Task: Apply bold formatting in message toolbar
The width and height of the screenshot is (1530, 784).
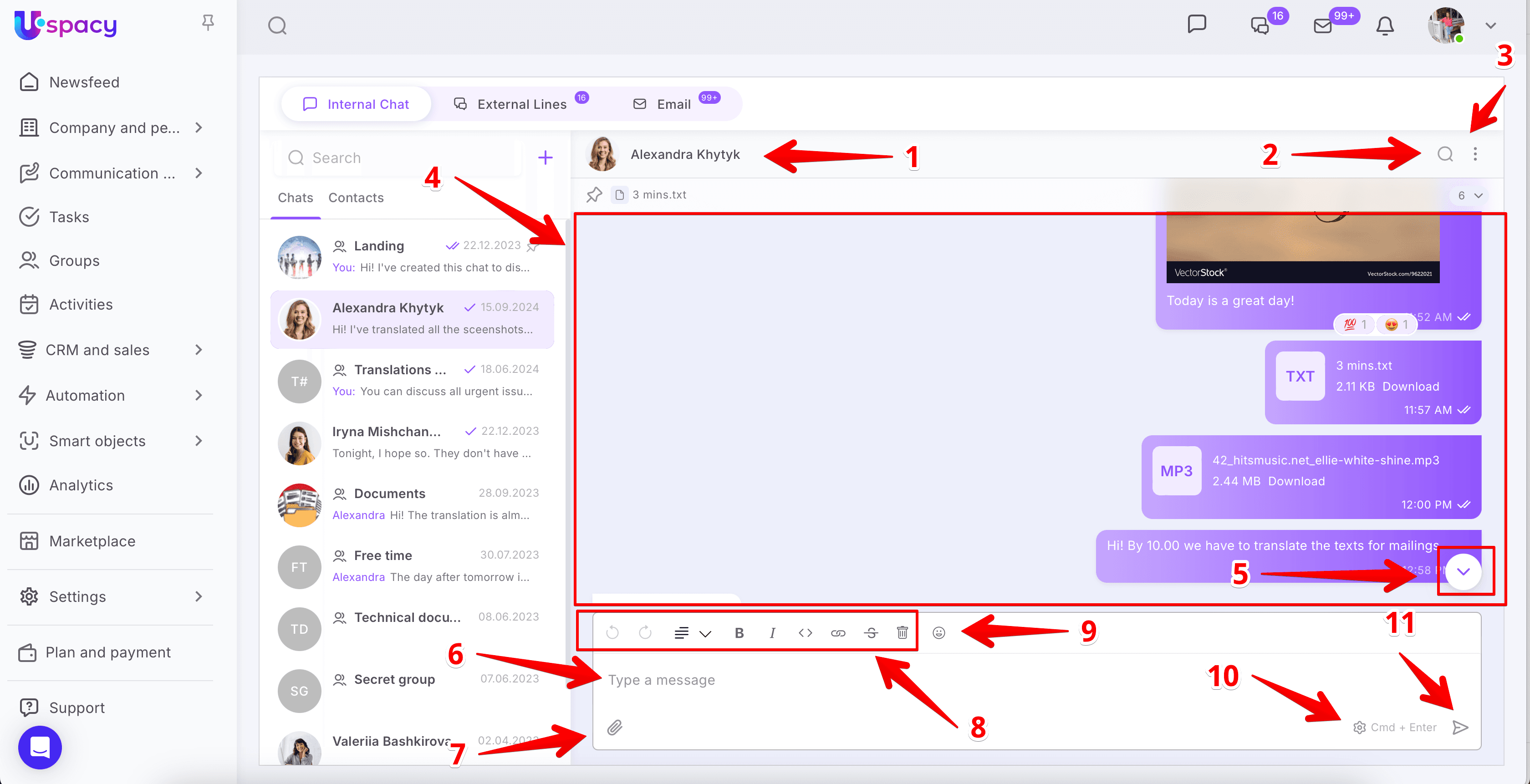Action: (739, 632)
